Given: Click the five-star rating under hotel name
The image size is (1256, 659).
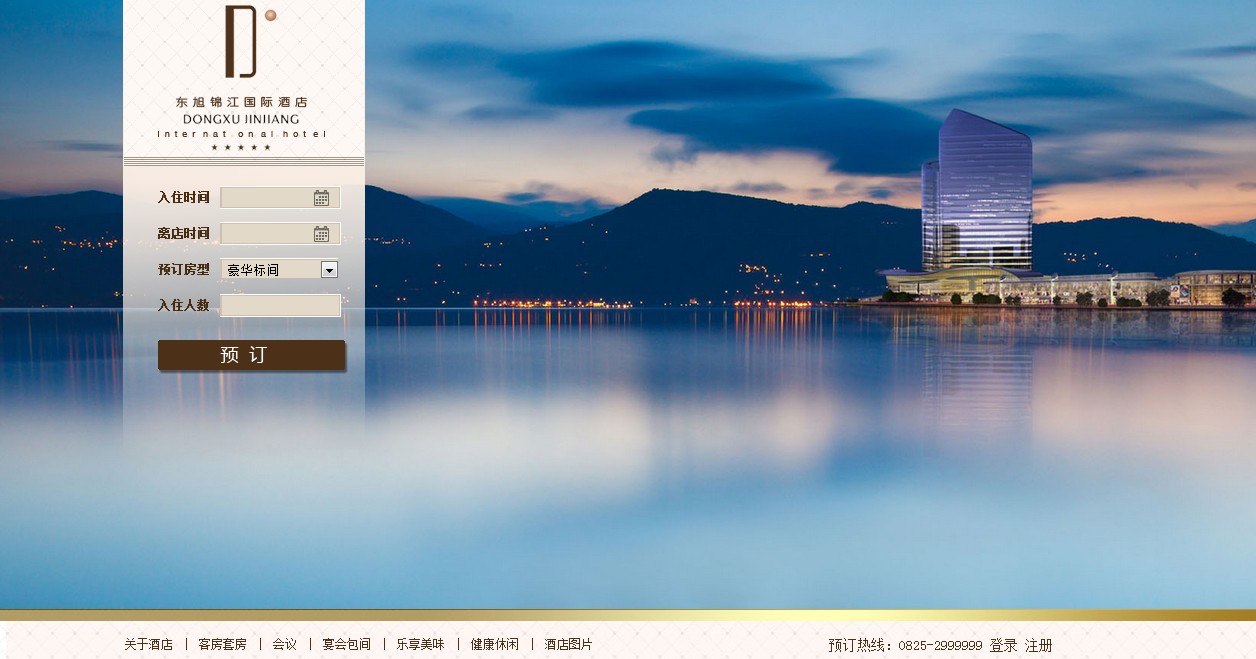Looking at the screenshot, I should coord(241,148).
